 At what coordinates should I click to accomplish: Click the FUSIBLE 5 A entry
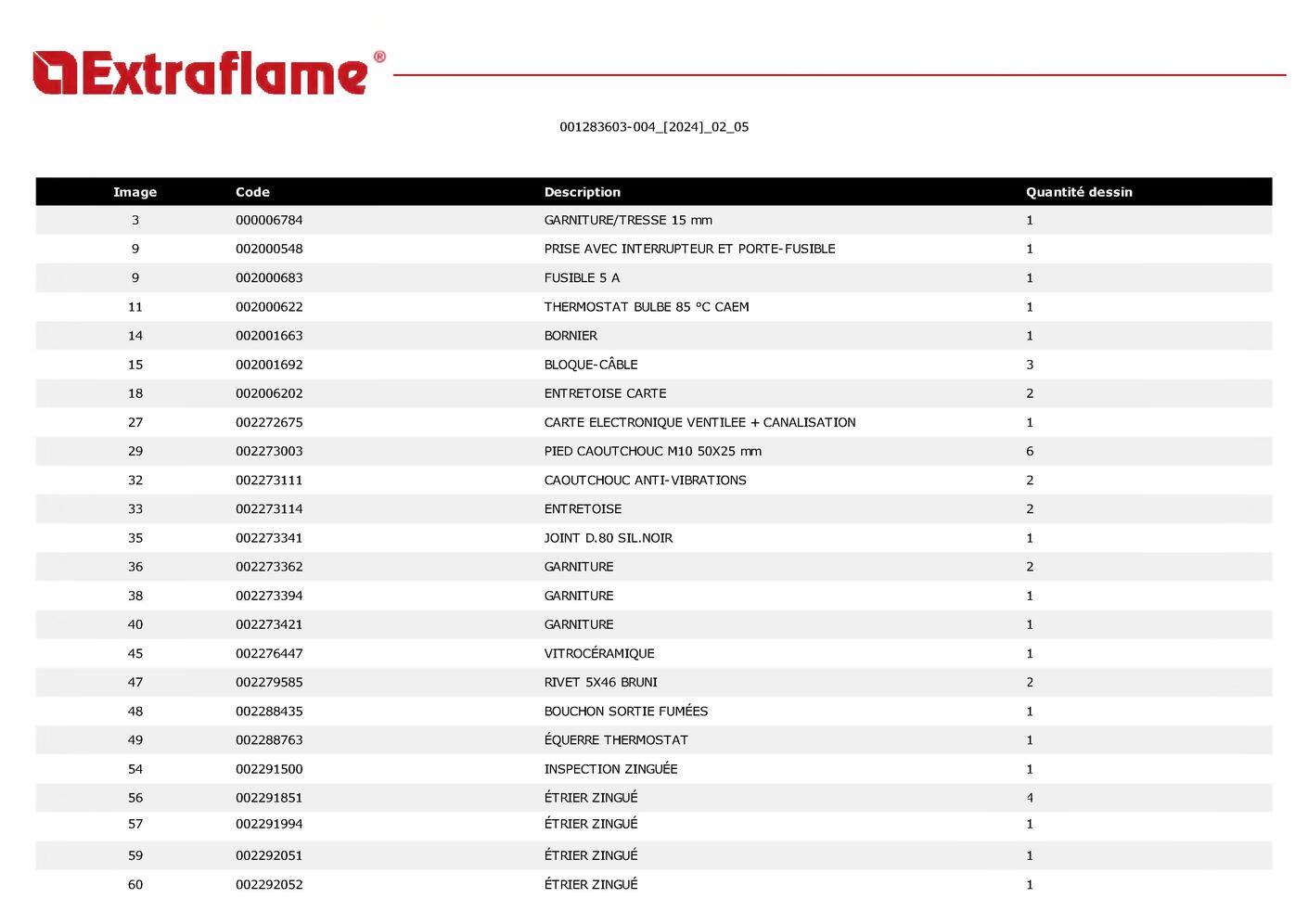click(582, 278)
